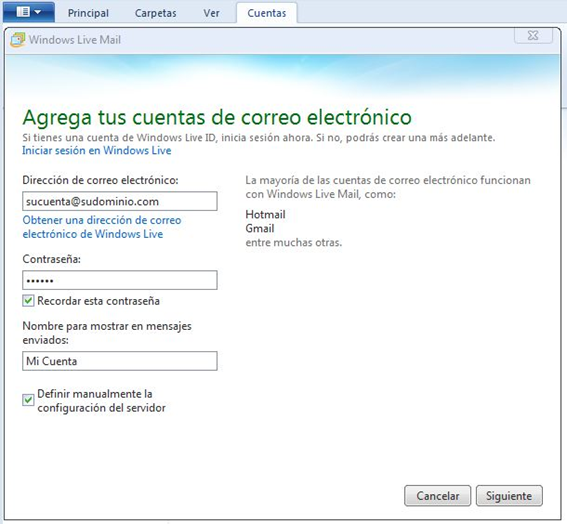Click the Siguiente button
This screenshot has width=567, height=524.
(509, 495)
